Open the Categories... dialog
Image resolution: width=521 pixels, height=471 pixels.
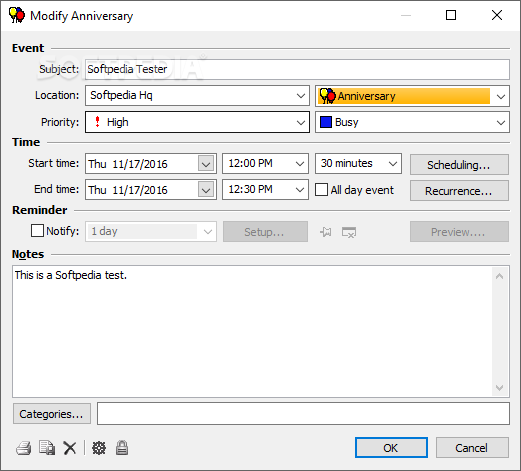pyautogui.click(x=52, y=414)
